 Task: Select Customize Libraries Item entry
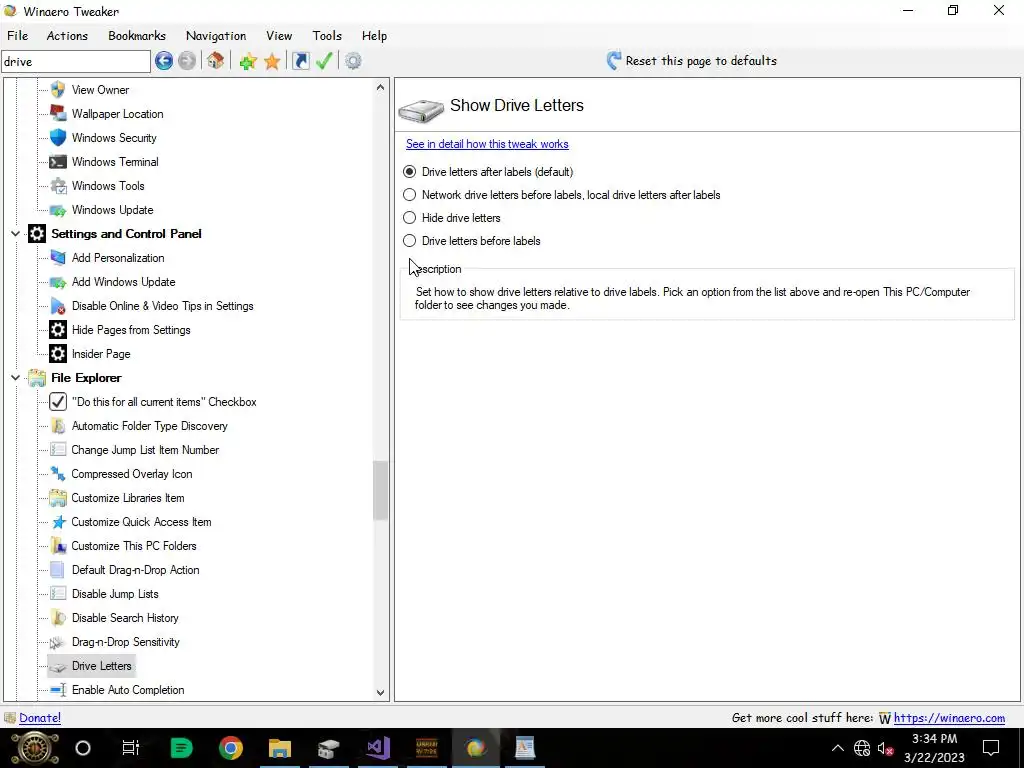[128, 498]
